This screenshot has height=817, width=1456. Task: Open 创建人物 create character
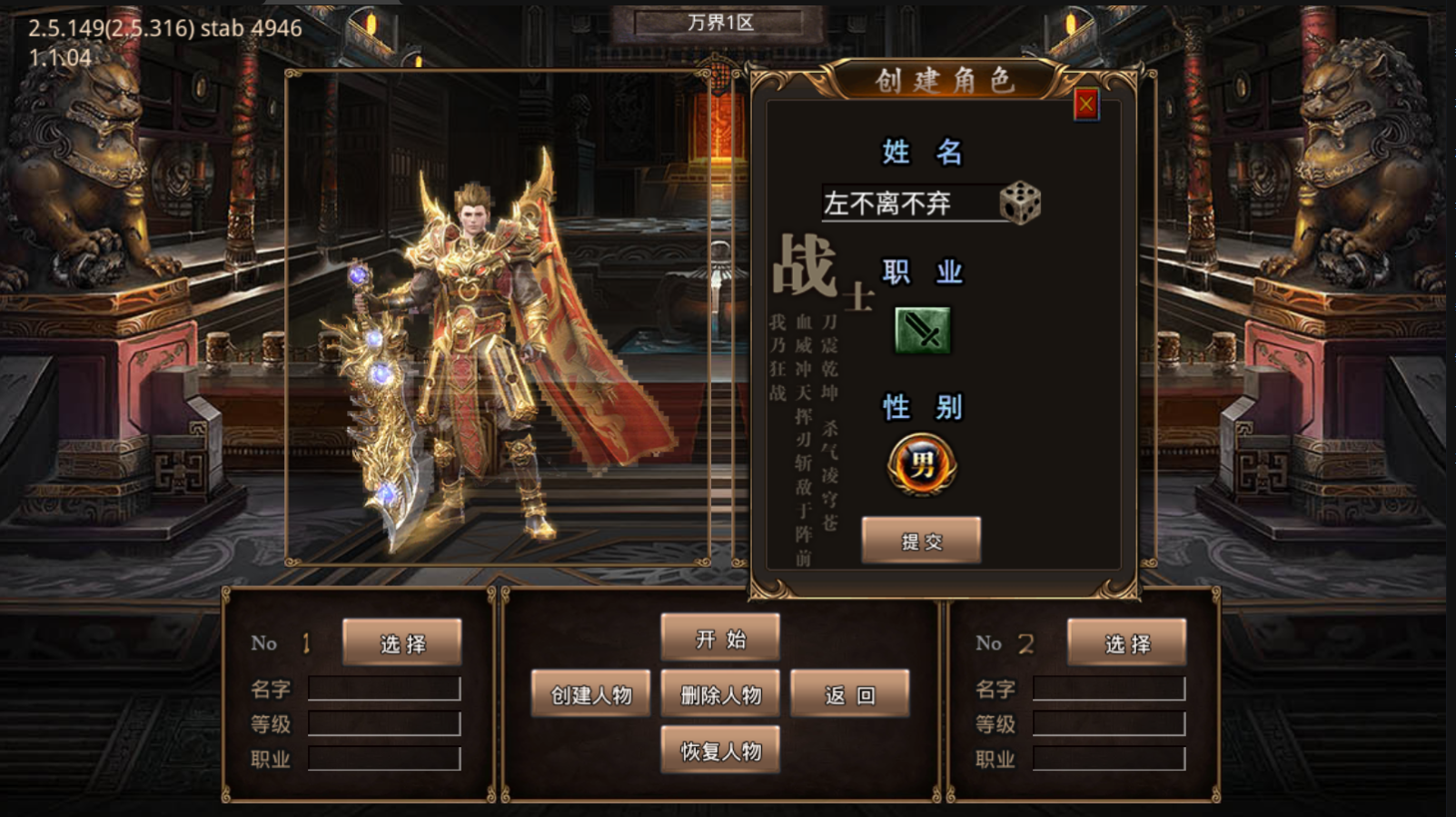click(x=590, y=694)
